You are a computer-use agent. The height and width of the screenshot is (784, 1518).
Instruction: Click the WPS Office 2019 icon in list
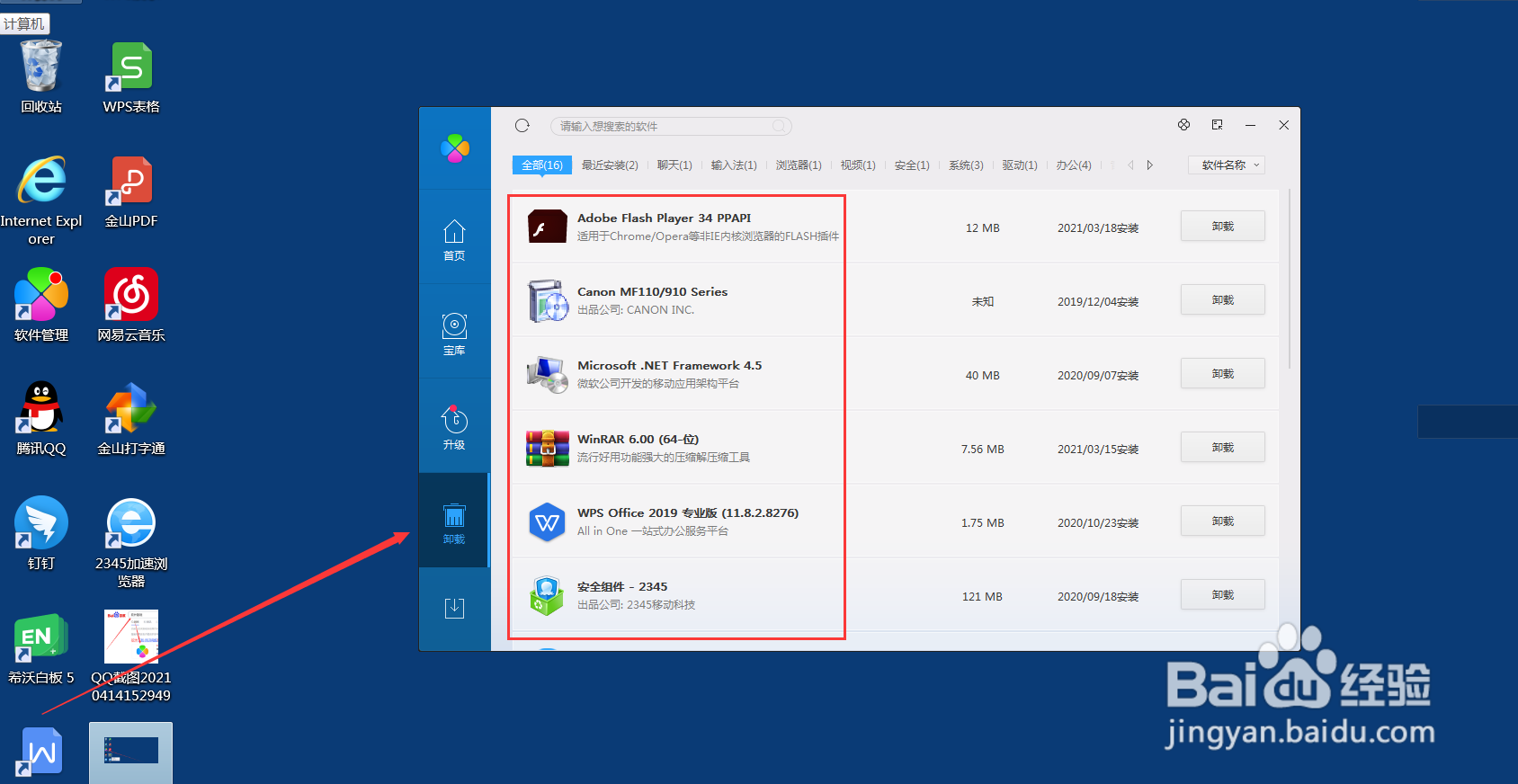[547, 522]
